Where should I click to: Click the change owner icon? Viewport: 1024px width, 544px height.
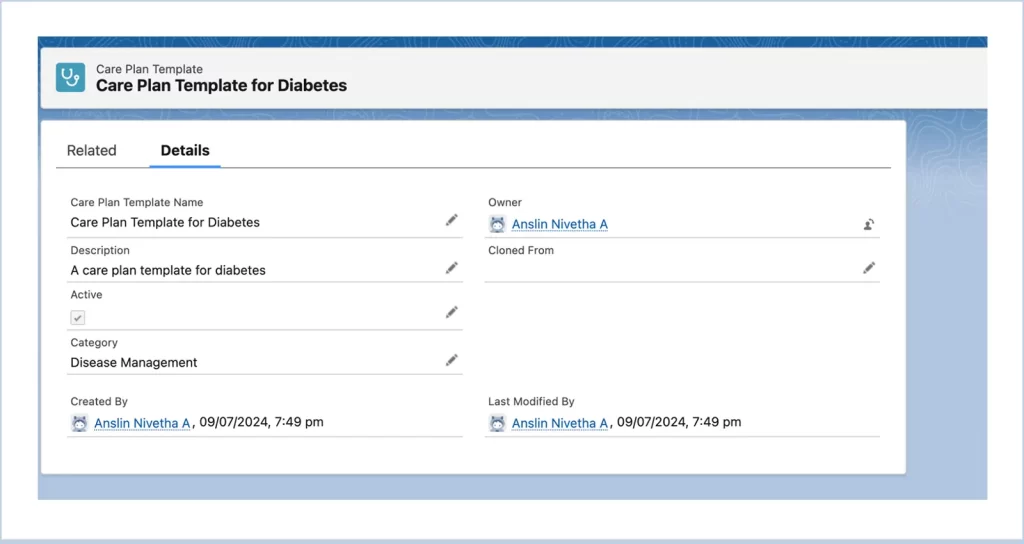869,225
